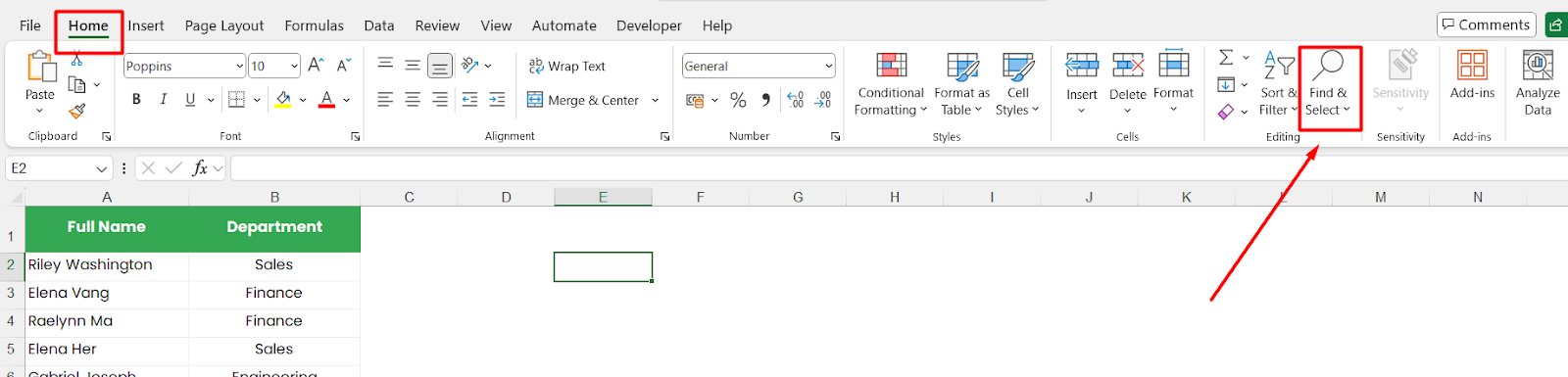Toggle Wrap Text on
Screen dimensions: 1568x377
(567, 66)
